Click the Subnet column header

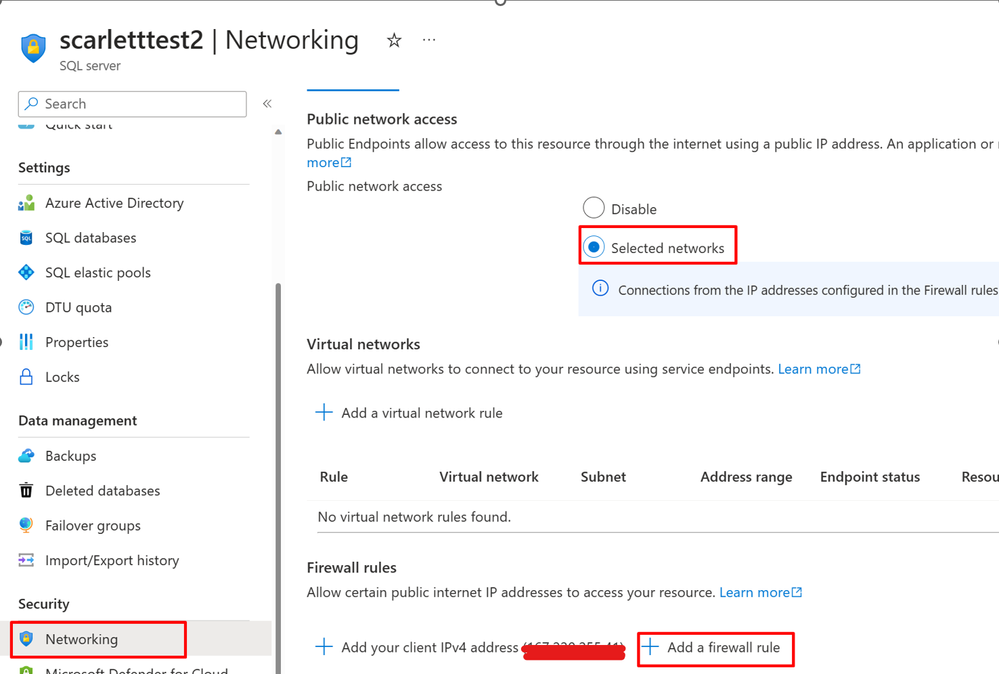click(603, 477)
